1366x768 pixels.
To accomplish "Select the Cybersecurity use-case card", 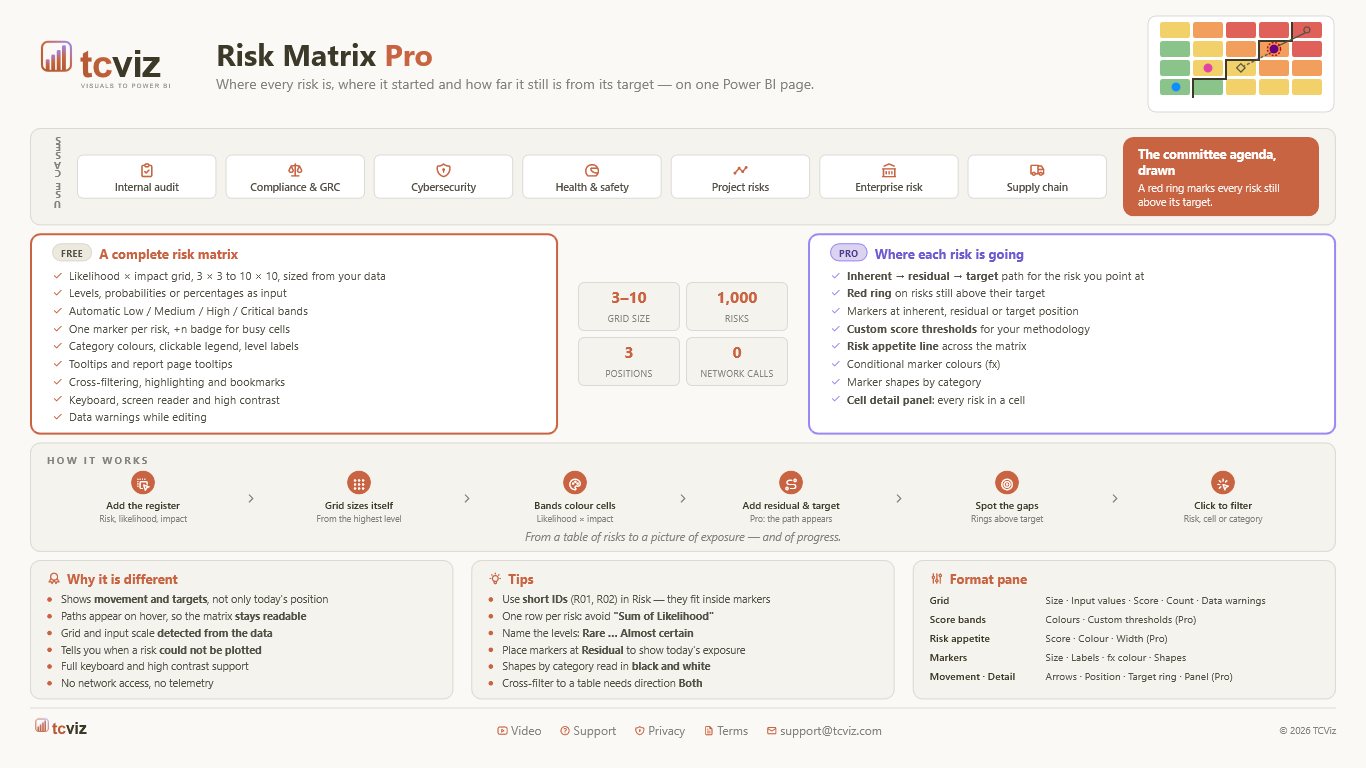I will (x=444, y=177).
